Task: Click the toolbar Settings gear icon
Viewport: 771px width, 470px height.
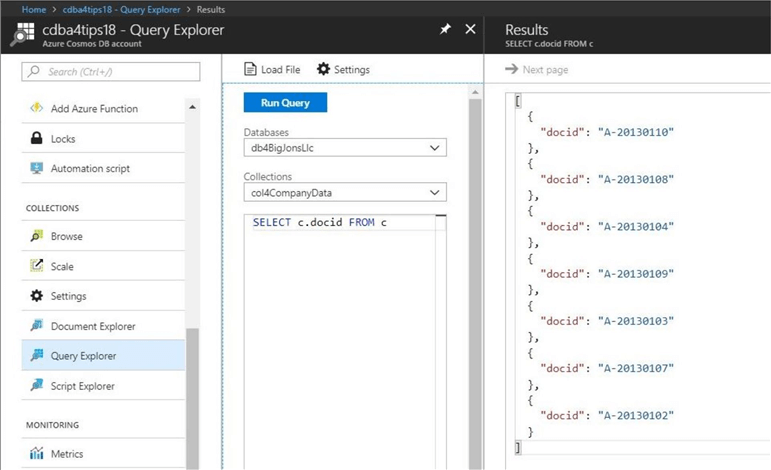Action: click(323, 69)
